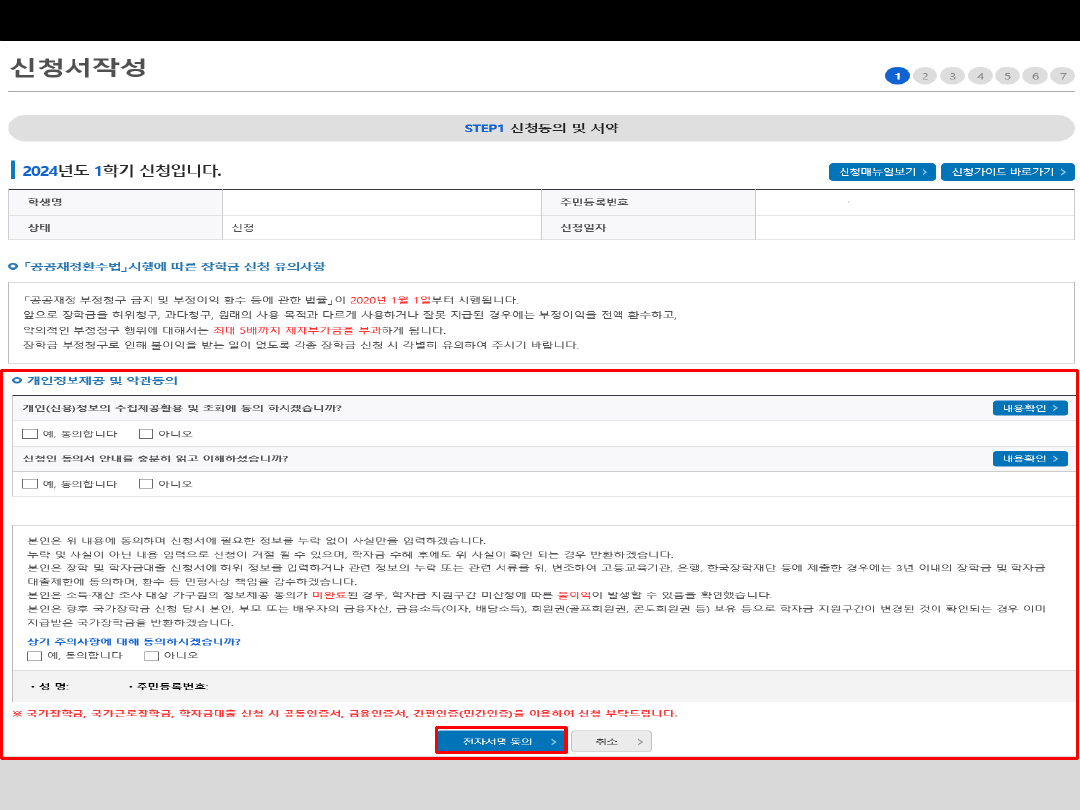View 내용확인 for personal info consent

tap(1030, 408)
